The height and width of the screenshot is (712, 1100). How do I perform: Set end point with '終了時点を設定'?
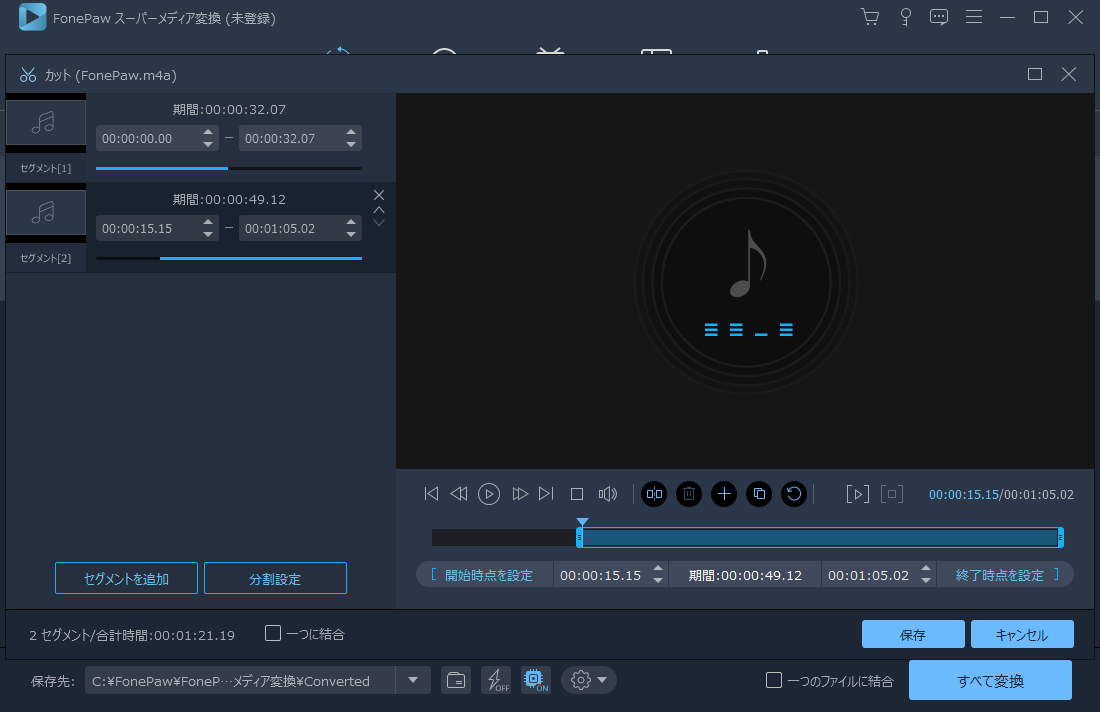(x=1007, y=575)
